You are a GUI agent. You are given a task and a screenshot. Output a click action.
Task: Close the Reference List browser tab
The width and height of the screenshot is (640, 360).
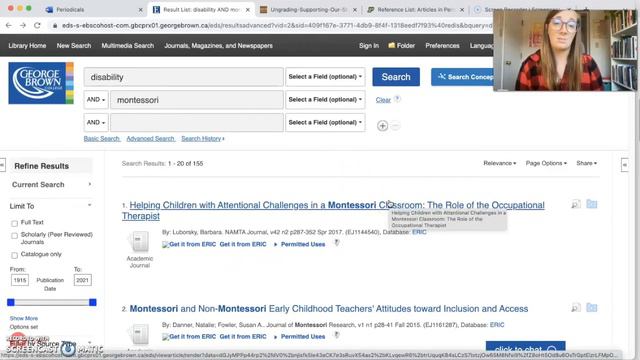pyautogui.click(x=462, y=9)
